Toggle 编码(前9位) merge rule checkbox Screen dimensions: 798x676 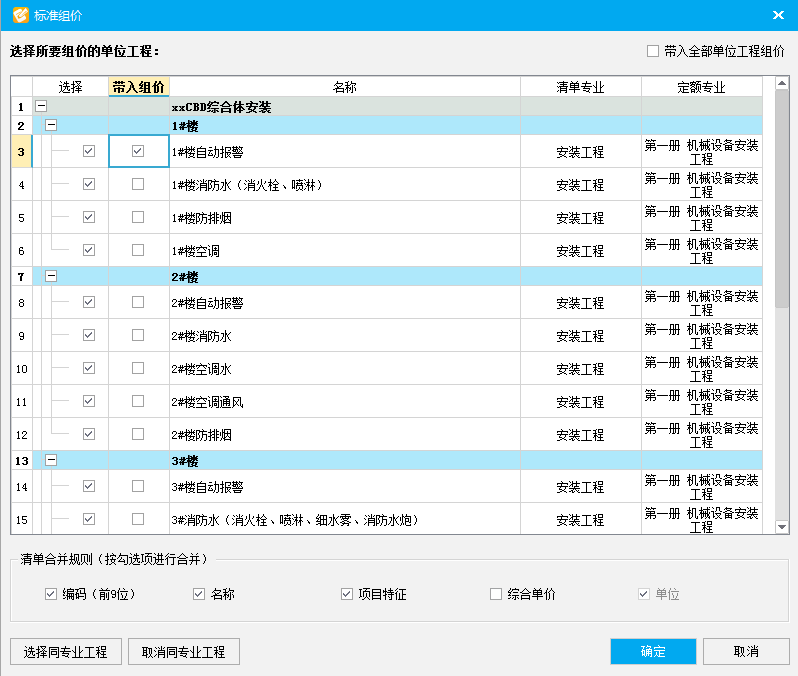51,594
